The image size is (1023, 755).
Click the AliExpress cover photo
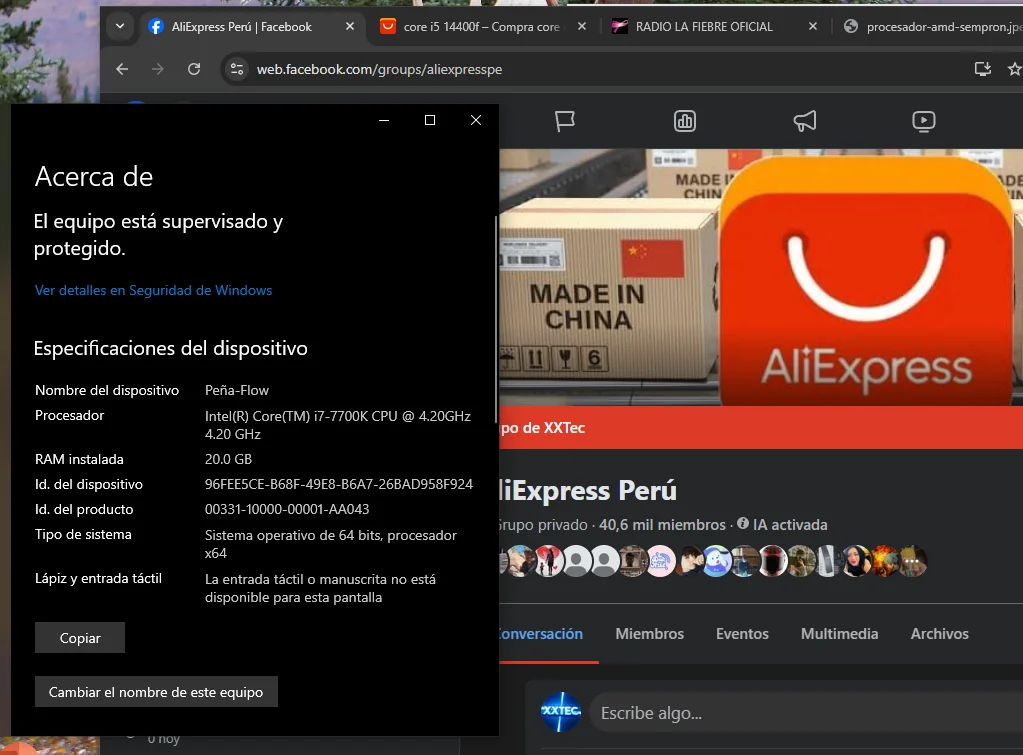[761, 277]
